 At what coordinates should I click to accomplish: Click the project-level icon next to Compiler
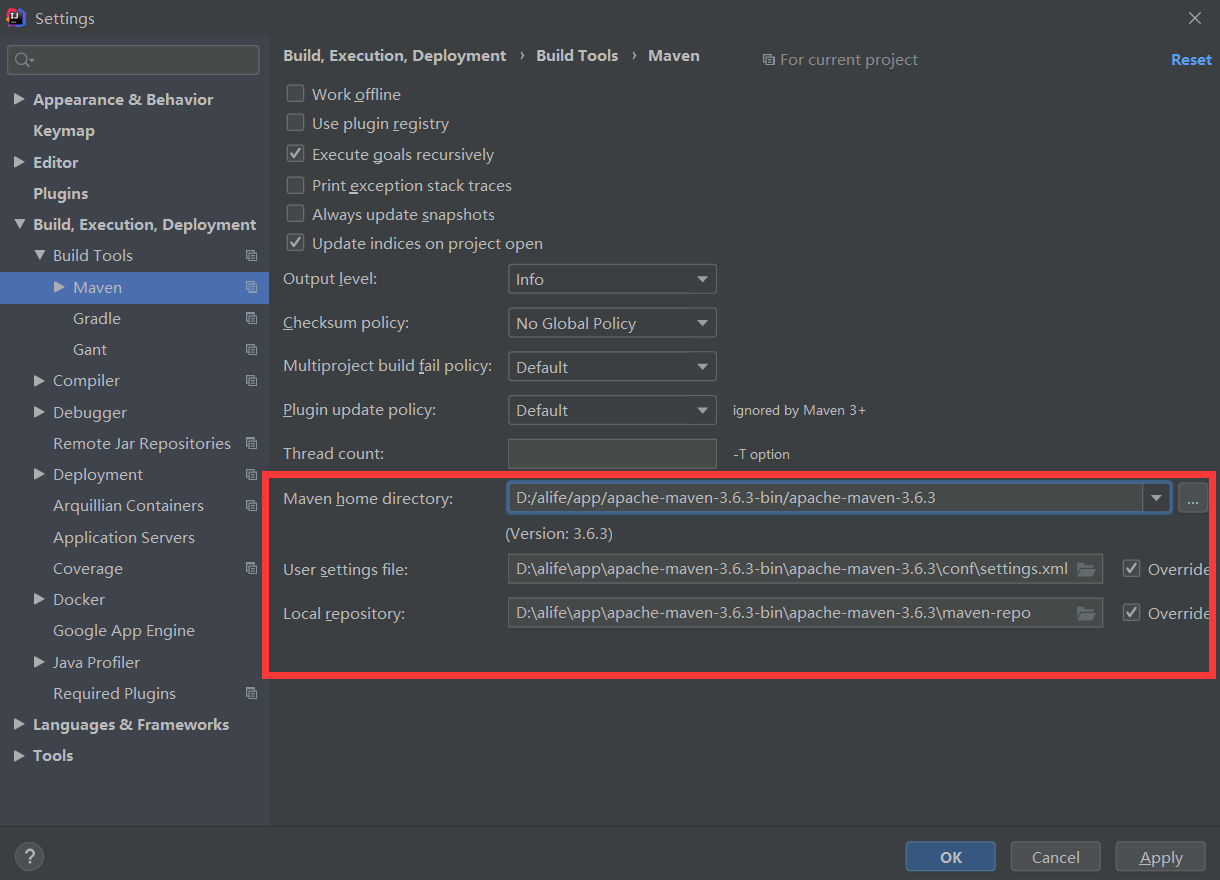pos(251,381)
